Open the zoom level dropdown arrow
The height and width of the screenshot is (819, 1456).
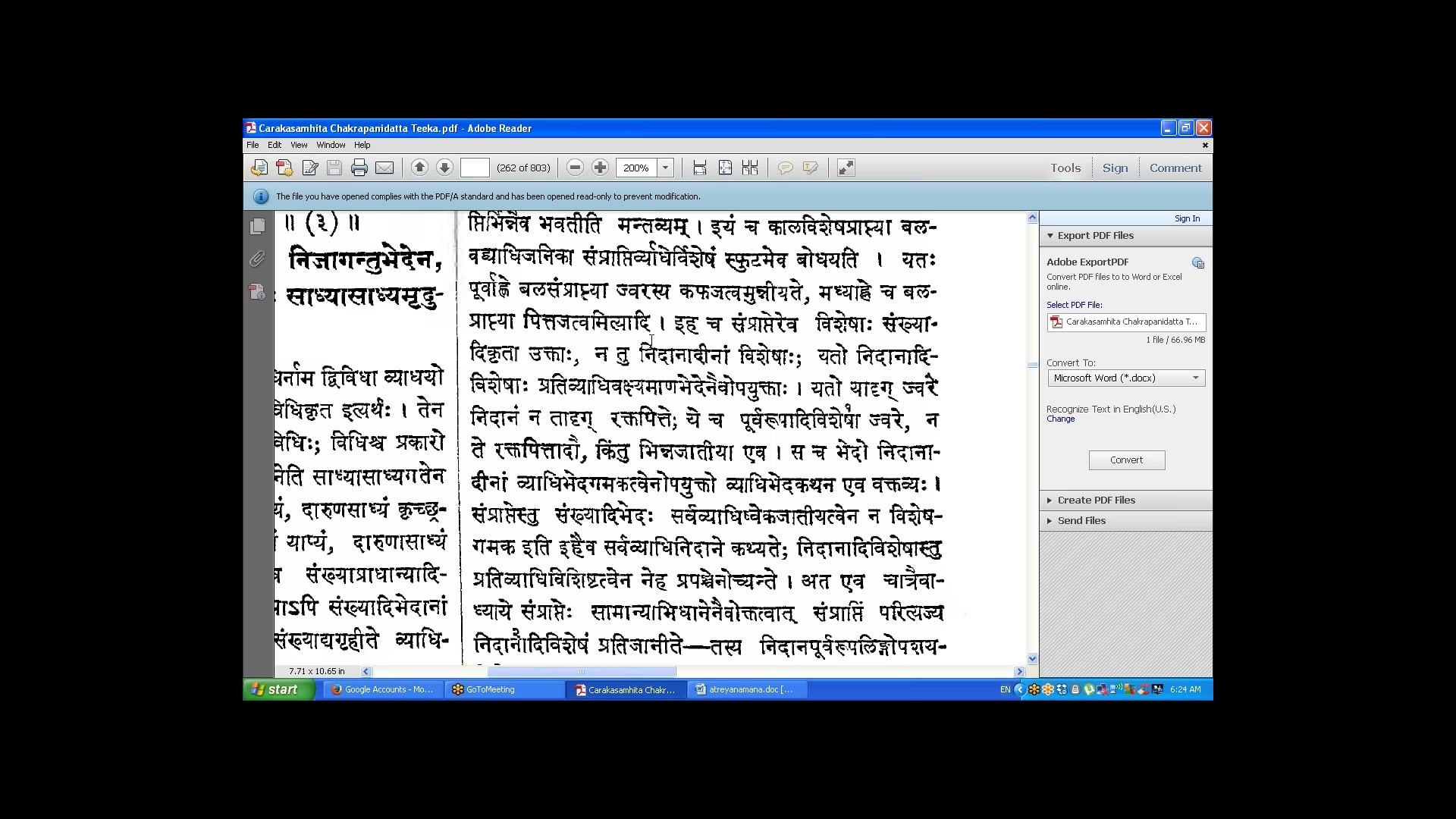click(x=665, y=168)
